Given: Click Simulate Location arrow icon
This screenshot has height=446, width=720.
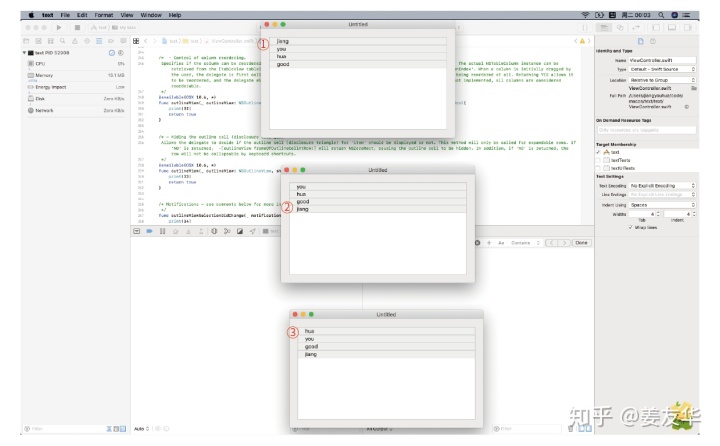Looking at the screenshot, I should (253, 231).
